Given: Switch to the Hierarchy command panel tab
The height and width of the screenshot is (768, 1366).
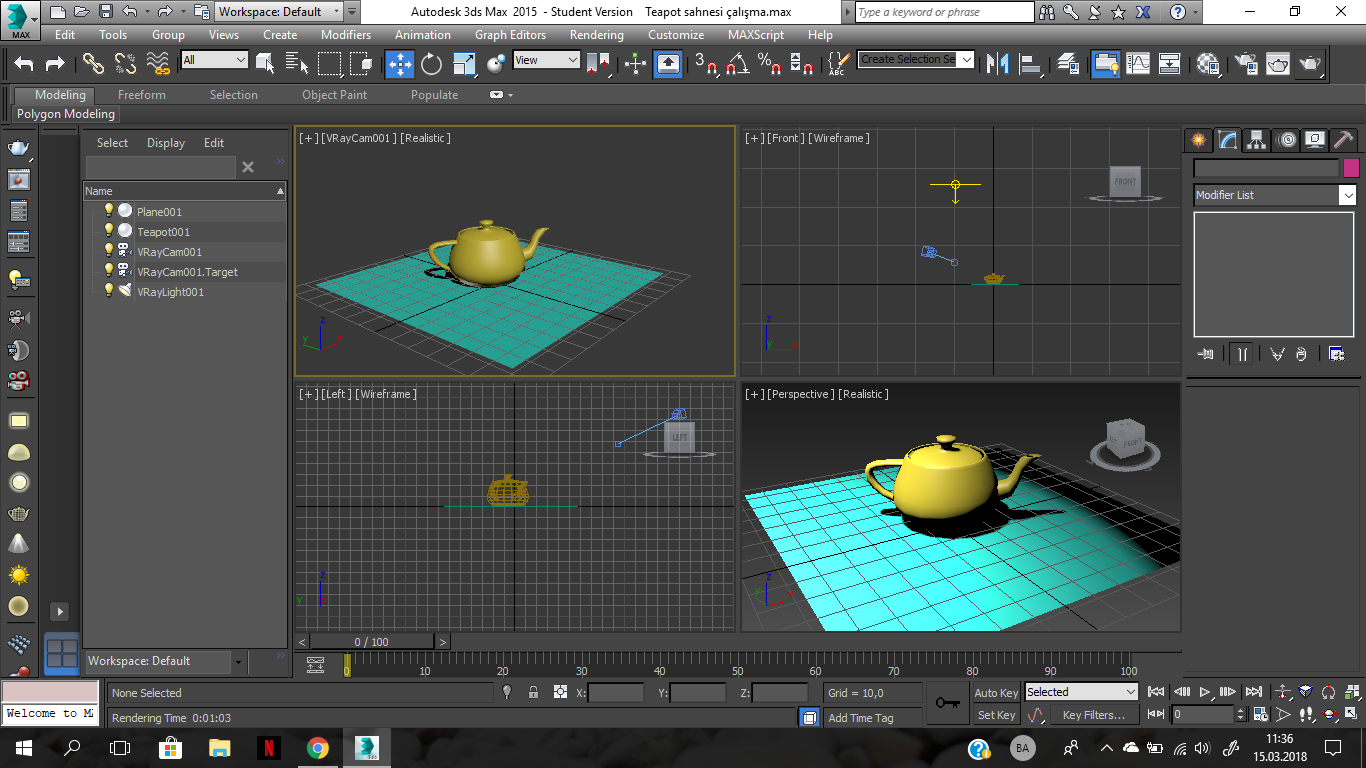Looking at the screenshot, I should (1257, 139).
